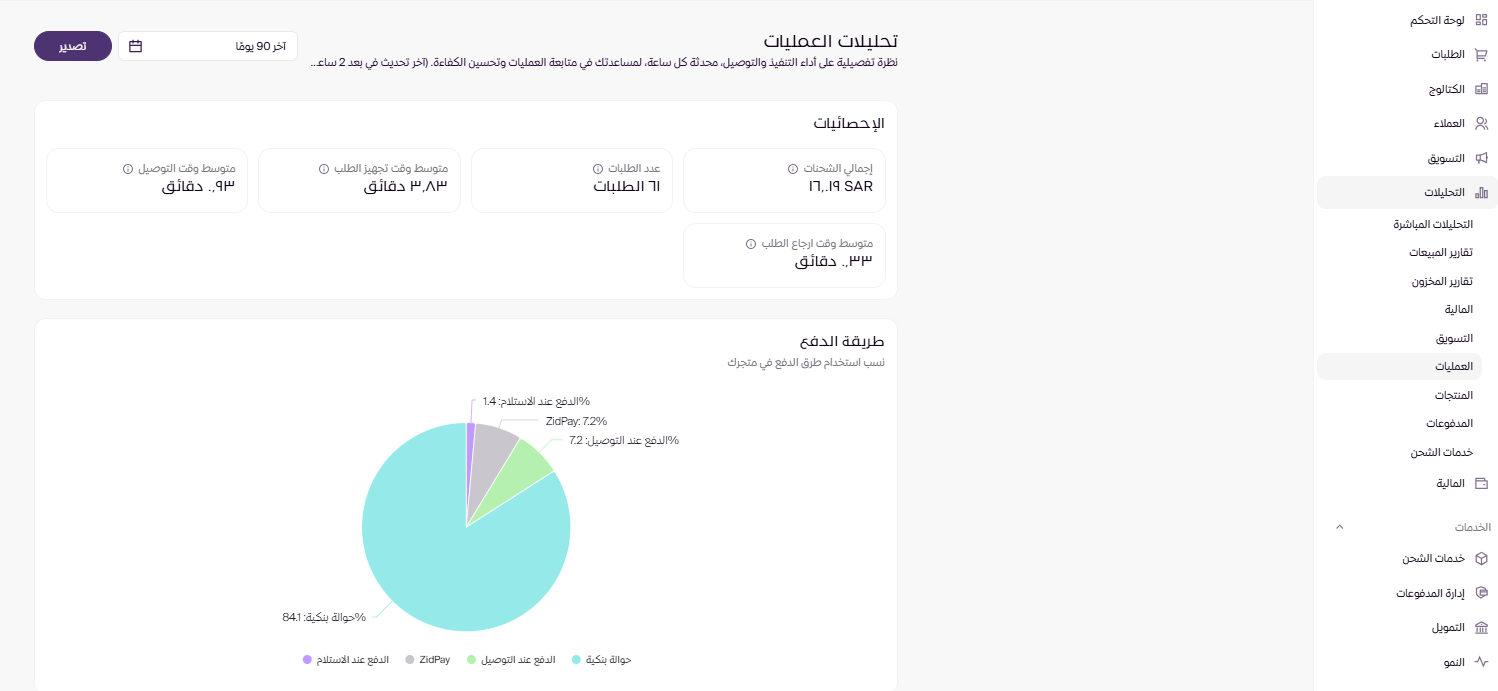Click the متوسط وقت التوصيل stat card

(x=147, y=180)
